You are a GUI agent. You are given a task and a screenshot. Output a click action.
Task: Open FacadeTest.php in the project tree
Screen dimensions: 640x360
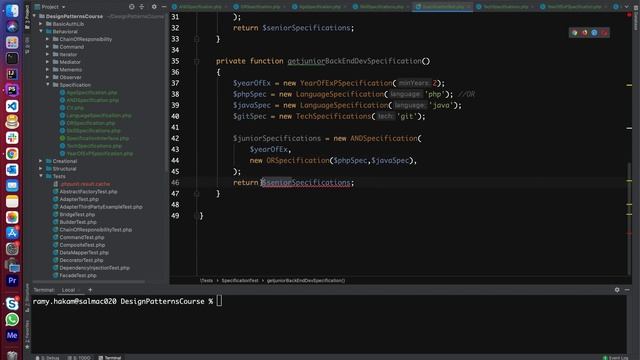click(78, 276)
